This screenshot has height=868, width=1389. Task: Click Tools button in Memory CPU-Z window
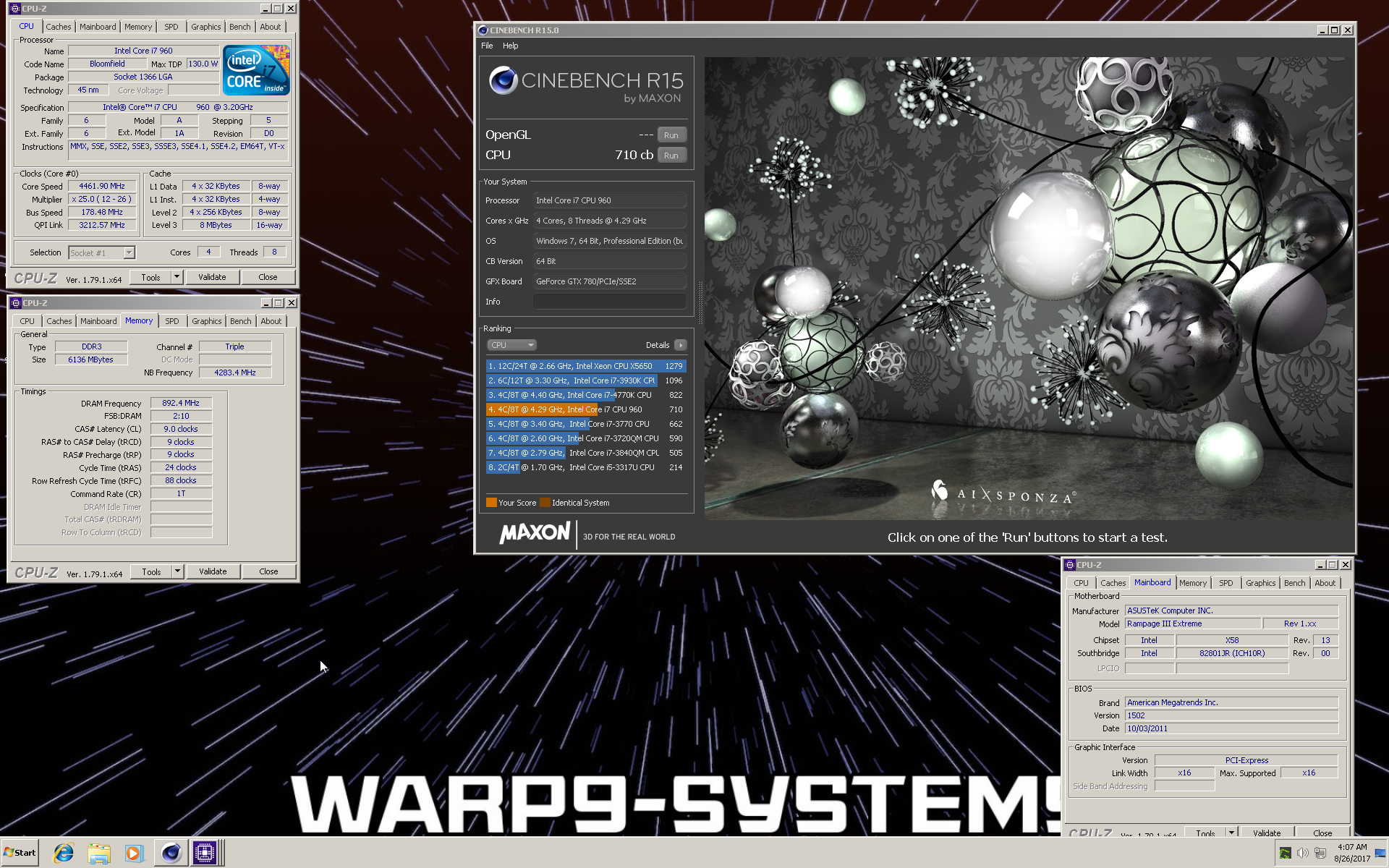151,571
